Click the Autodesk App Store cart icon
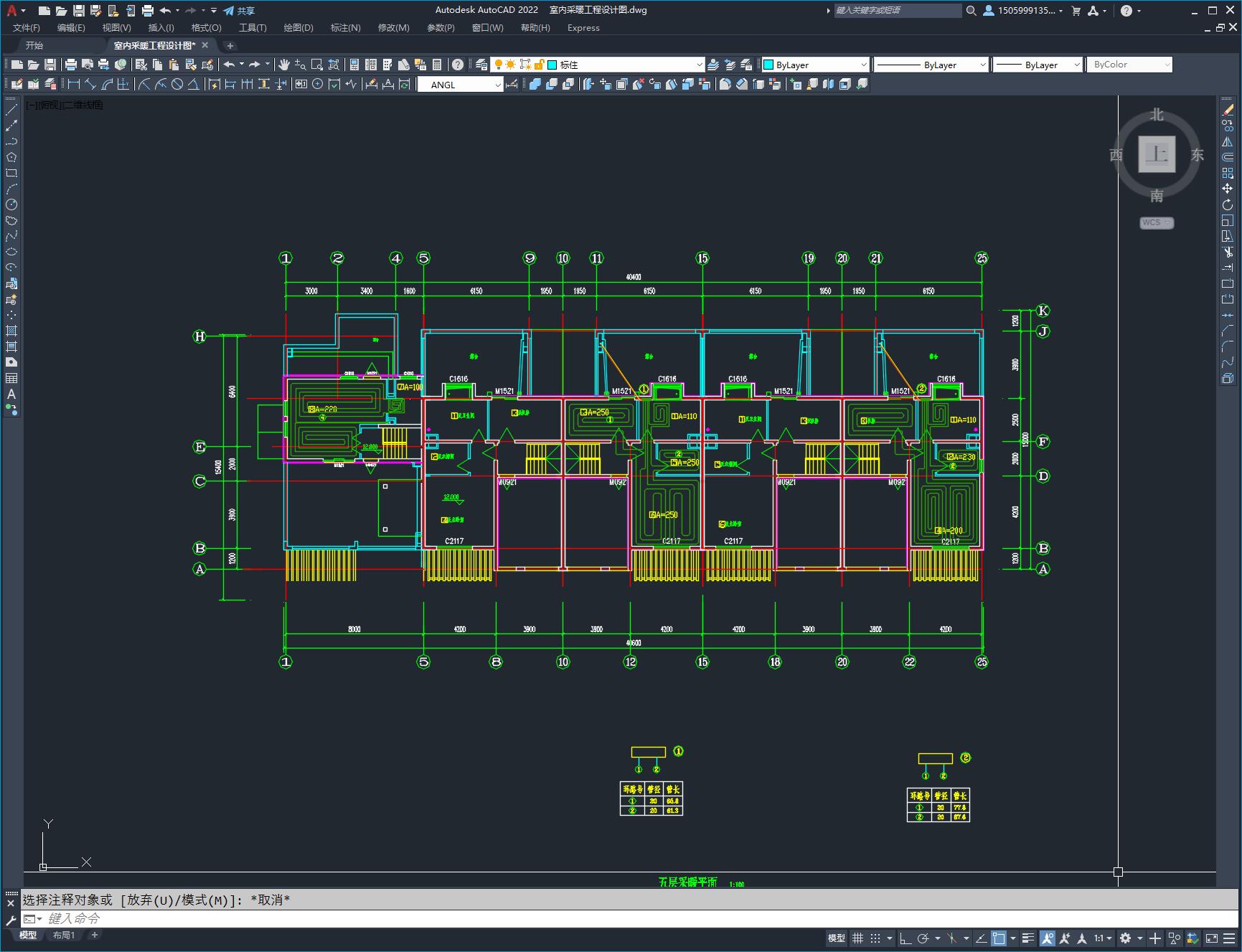The width and height of the screenshot is (1242, 952). click(x=1076, y=11)
